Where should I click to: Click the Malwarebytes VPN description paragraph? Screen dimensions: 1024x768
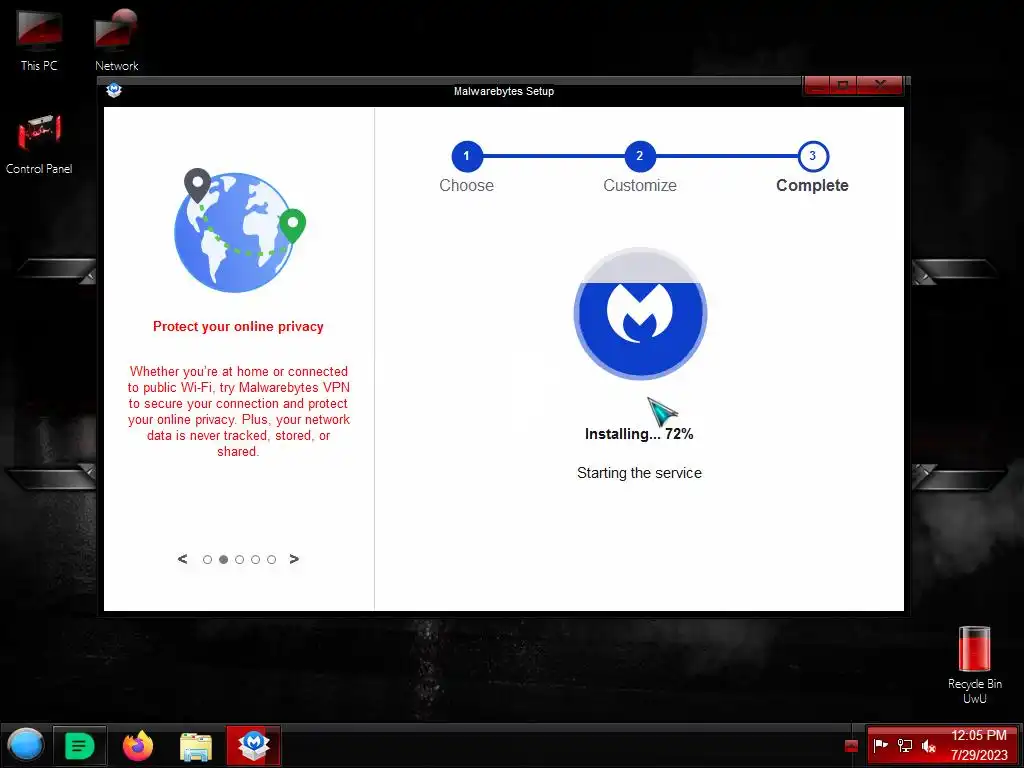(x=238, y=411)
